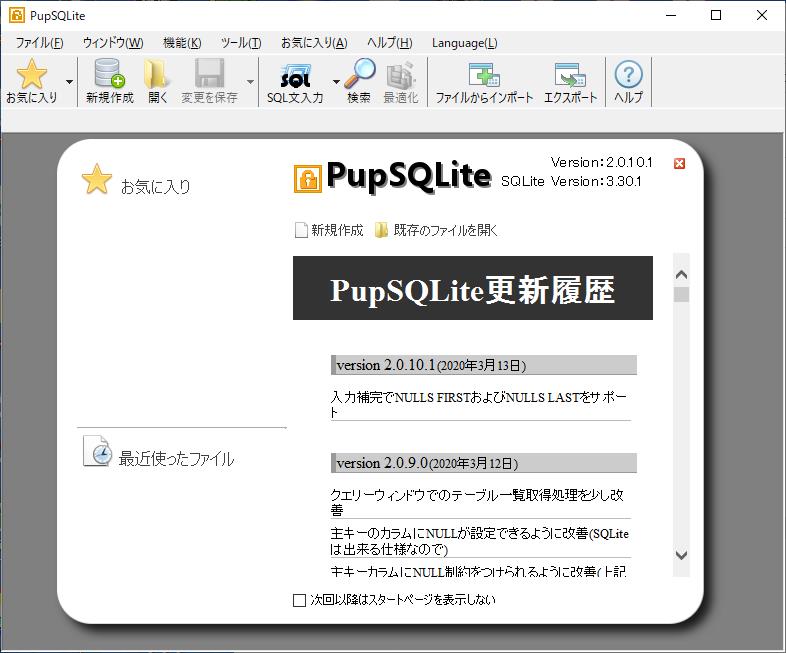
Task: Create a new database with 新規作成 toolbar icon
Action: tap(110, 74)
